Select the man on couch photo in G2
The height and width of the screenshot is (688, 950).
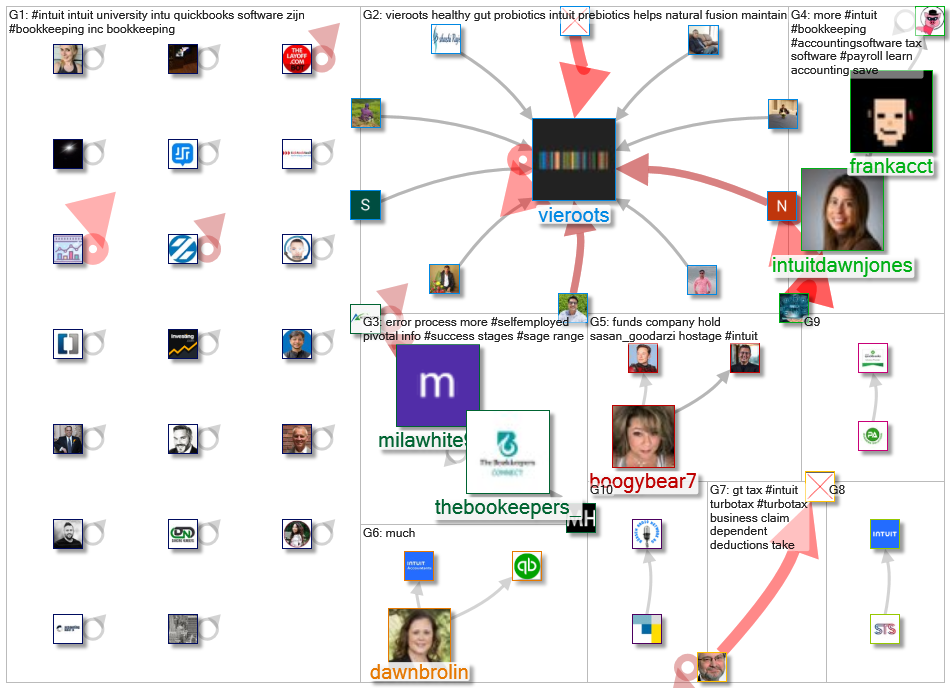[x=703, y=40]
